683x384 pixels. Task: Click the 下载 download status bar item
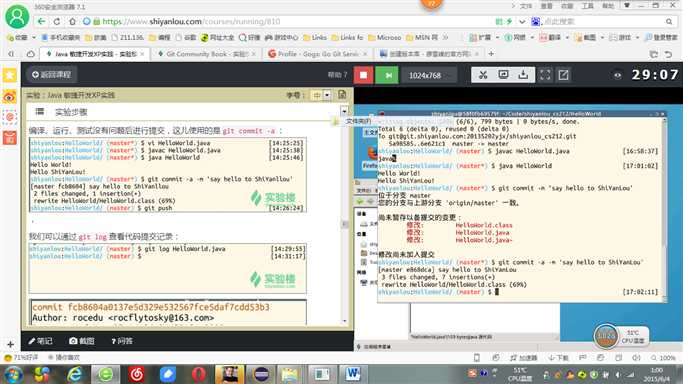pos(558,358)
